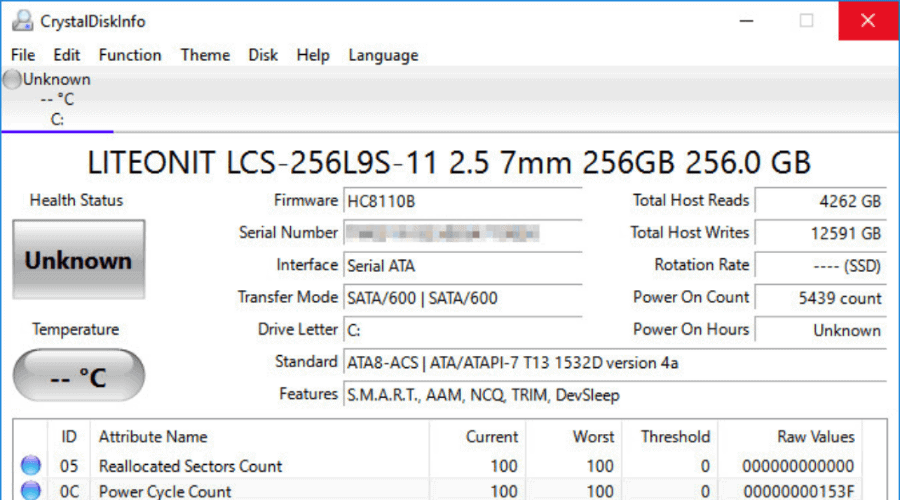The height and width of the screenshot is (500, 900).
Task: Click the Drive Letter field C:
Action: pyautogui.click(x=463, y=330)
